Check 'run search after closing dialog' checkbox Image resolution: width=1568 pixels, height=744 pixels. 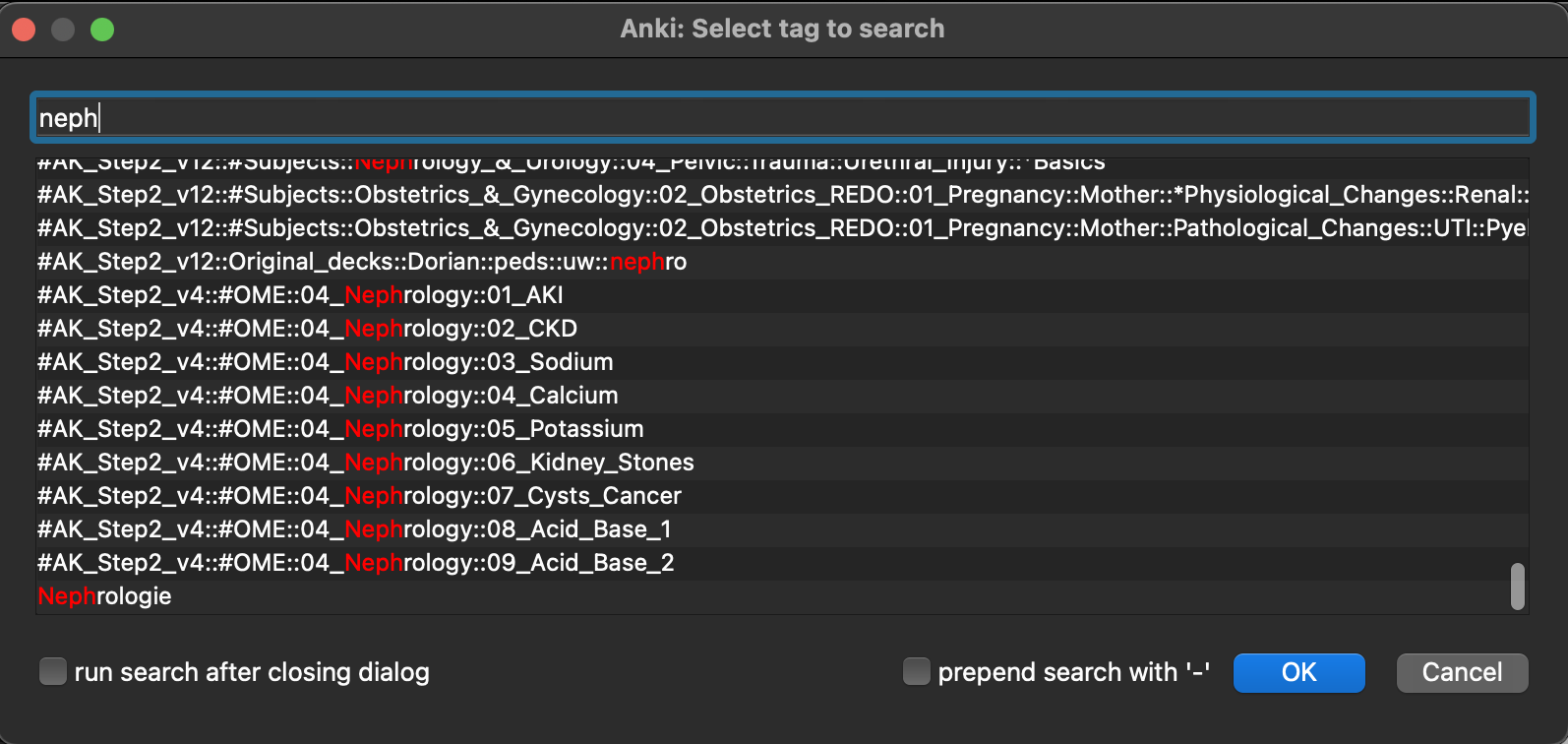click(52, 672)
